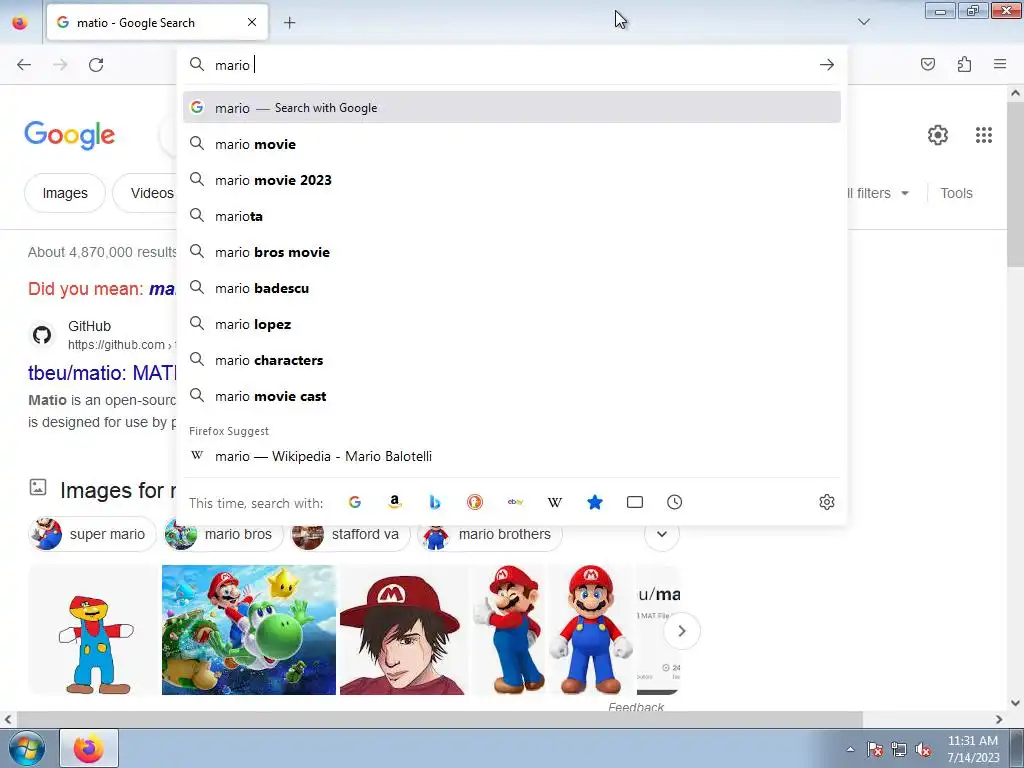Open List all tabs dropdown
Image resolution: width=1024 pixels, height=768 pixels.
point(864,22)
